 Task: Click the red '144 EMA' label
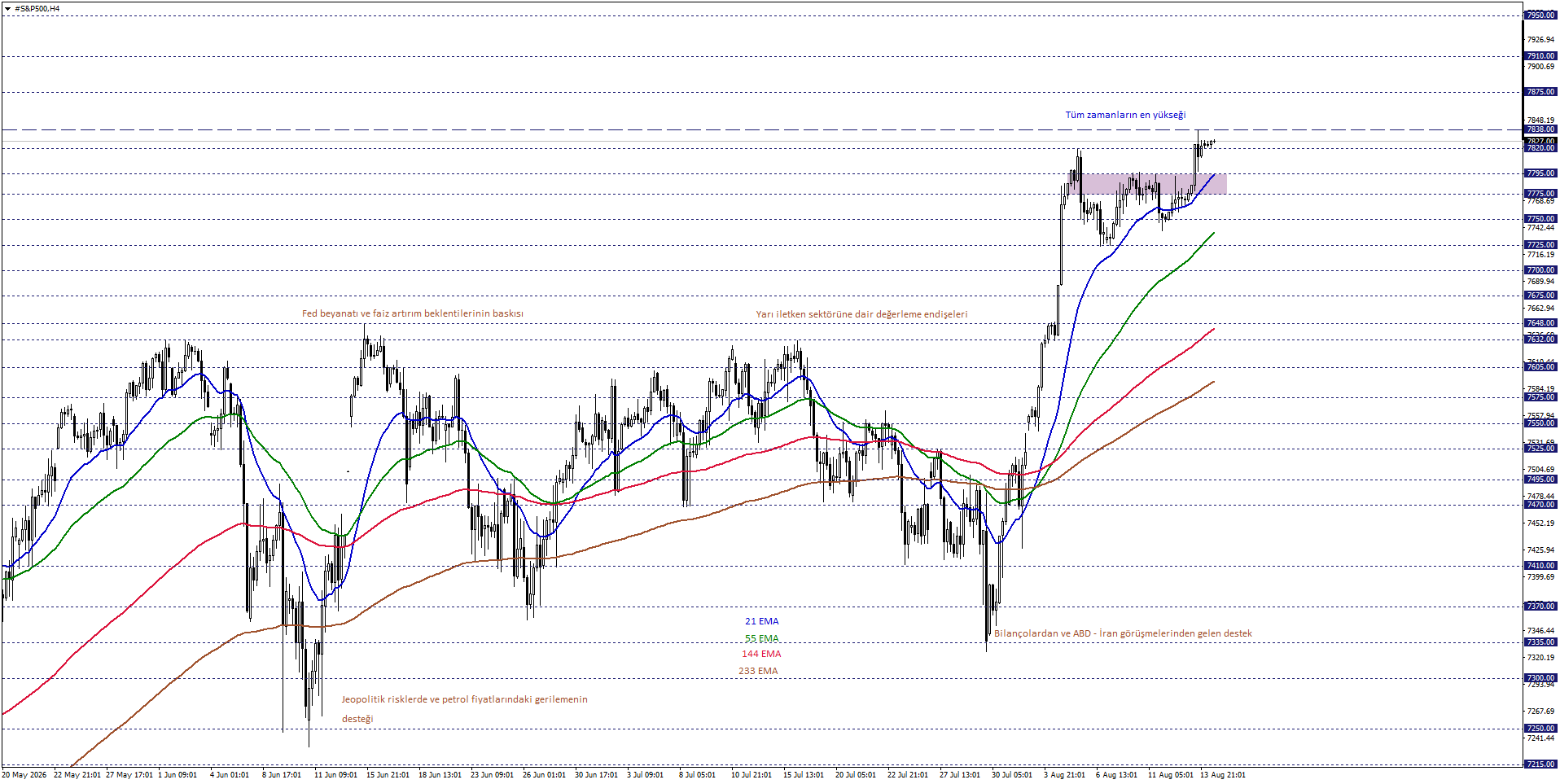(x=761, y=654)
